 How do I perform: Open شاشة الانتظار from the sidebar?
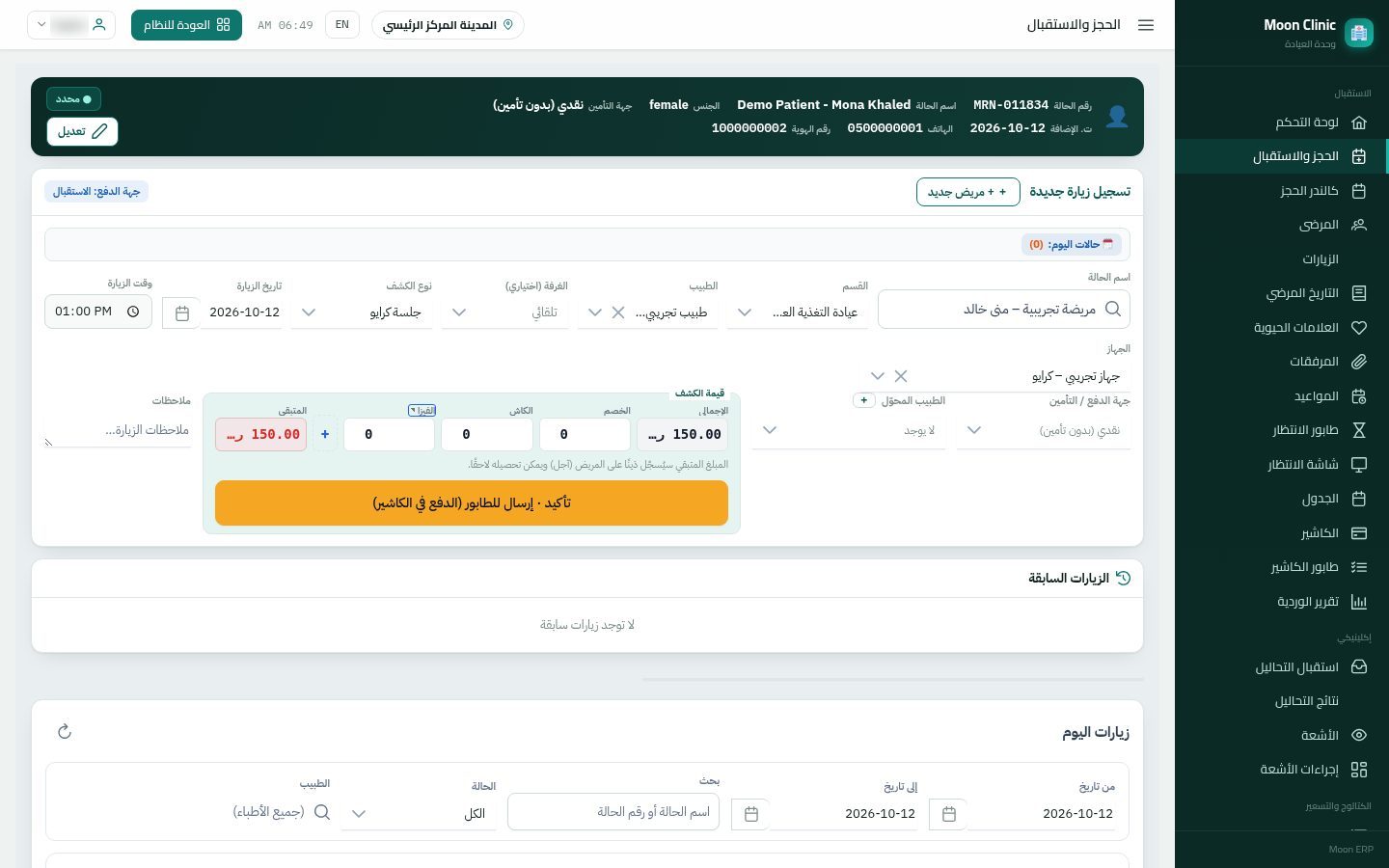(x=1281, y=465)
